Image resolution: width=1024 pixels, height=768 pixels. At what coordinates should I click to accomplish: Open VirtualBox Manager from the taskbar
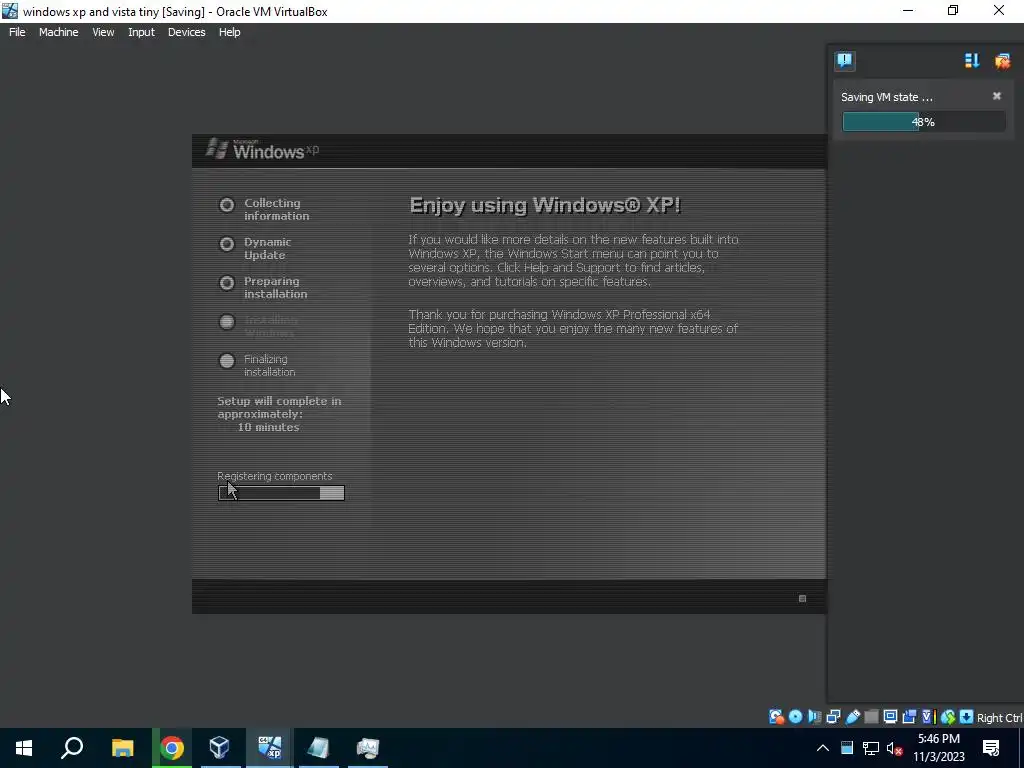[219, 748]
